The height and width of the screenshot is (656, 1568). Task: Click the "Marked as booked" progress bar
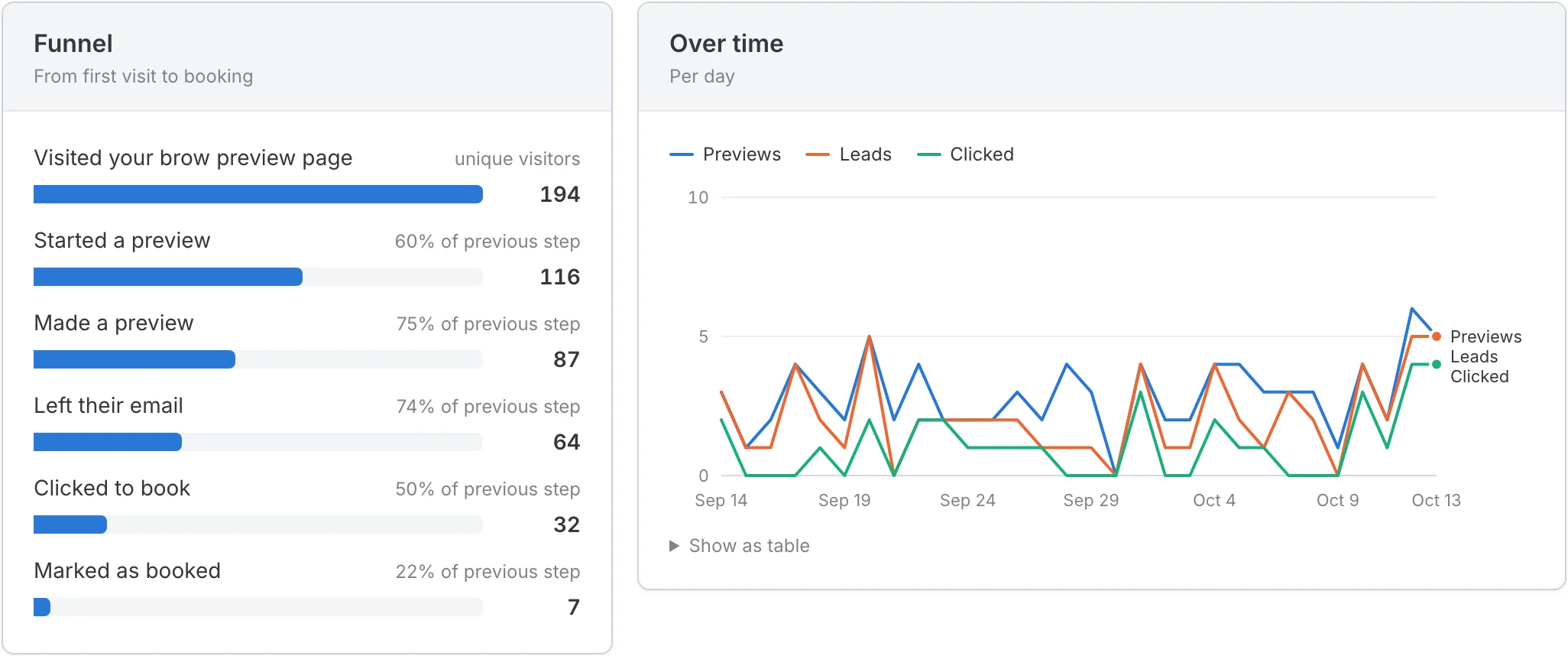tap(258, 607)
